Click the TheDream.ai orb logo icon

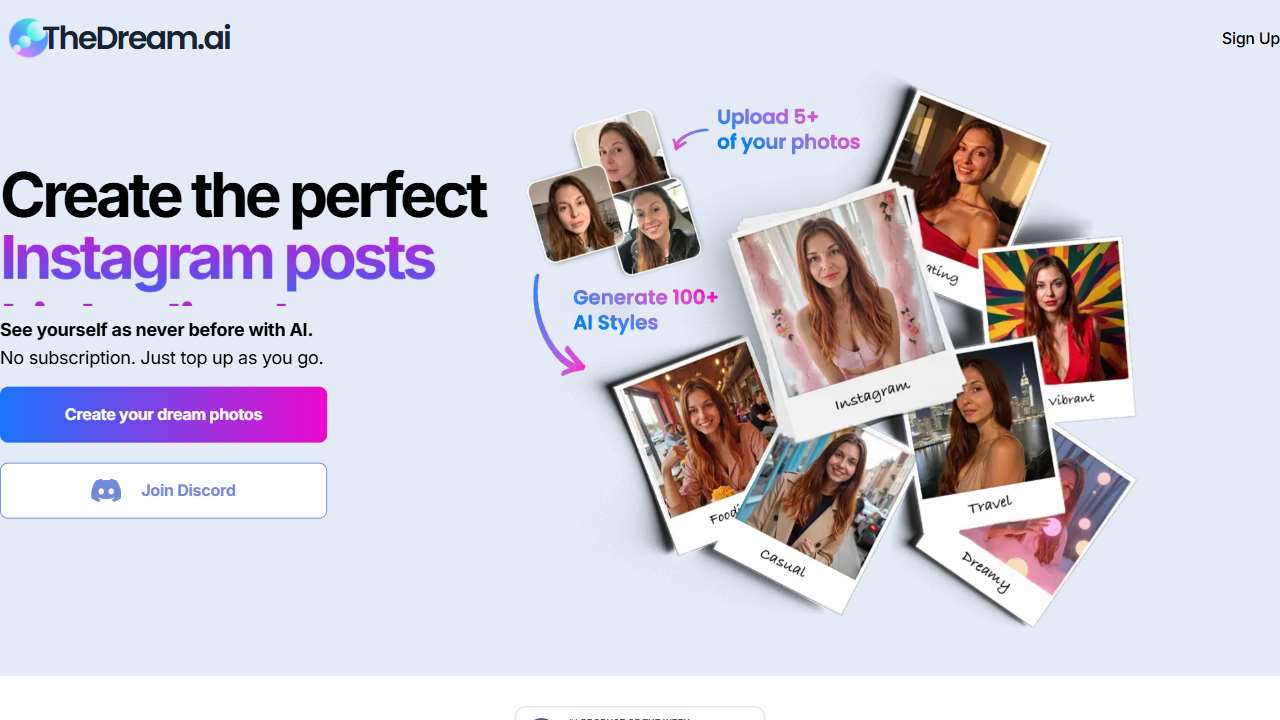click(x=27, y=38)
